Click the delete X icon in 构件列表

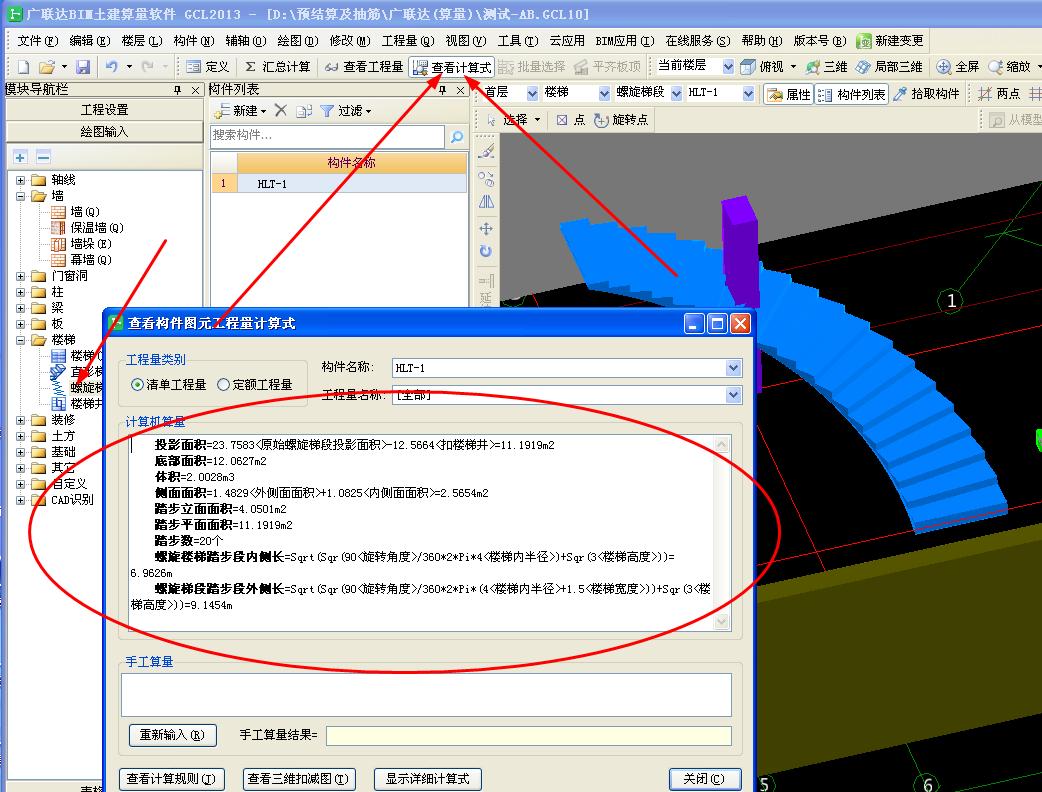click(281, 110)
